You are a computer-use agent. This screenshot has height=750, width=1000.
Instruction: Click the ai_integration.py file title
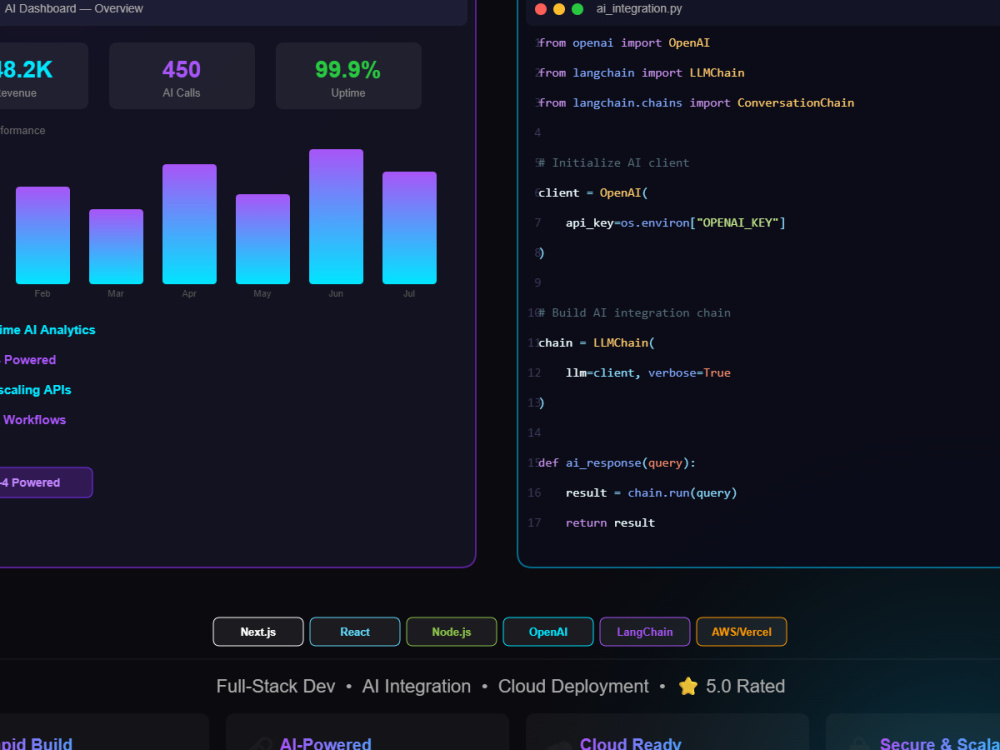639,9
